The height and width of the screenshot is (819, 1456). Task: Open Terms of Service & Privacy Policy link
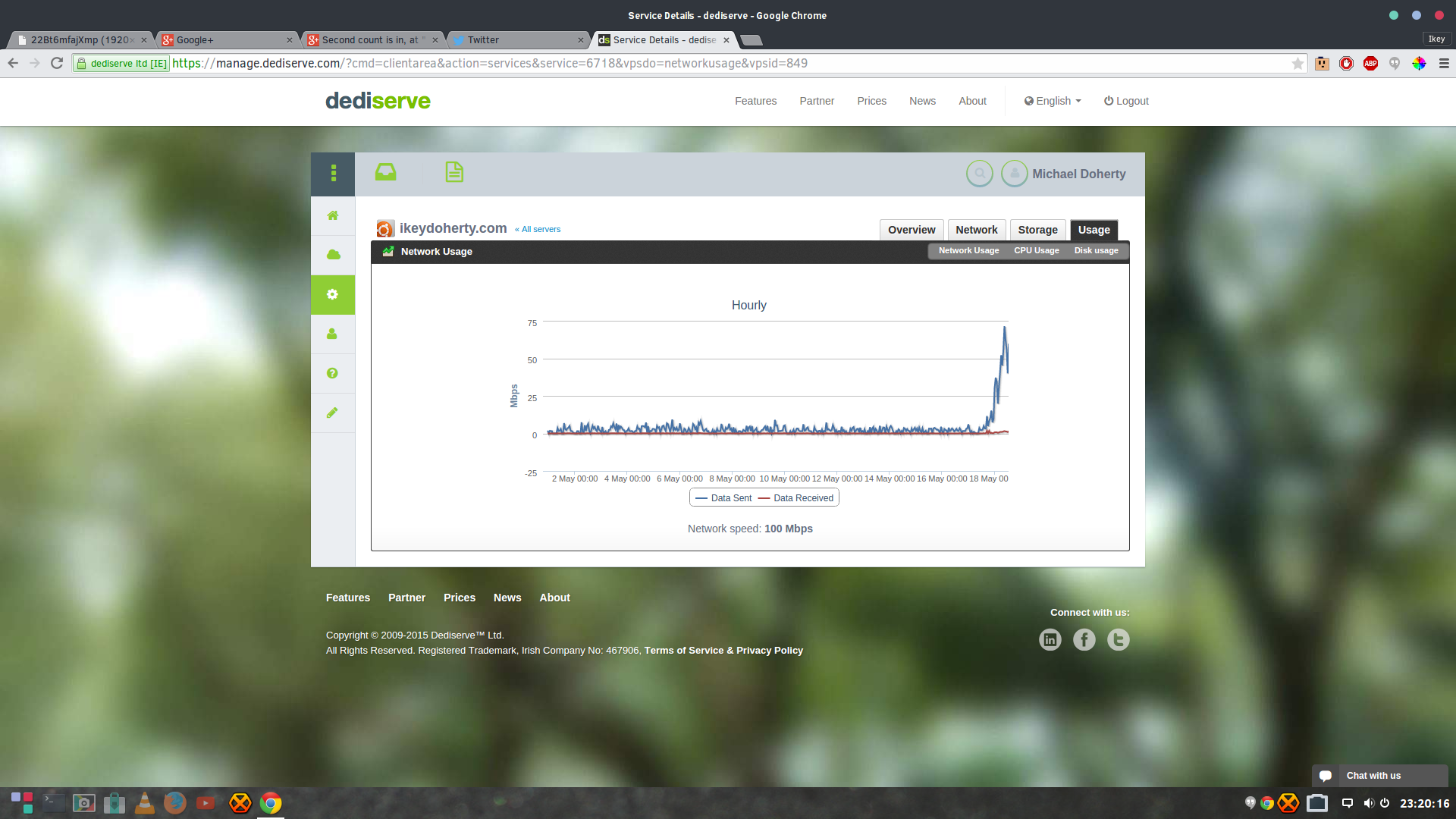pos(723,651)
